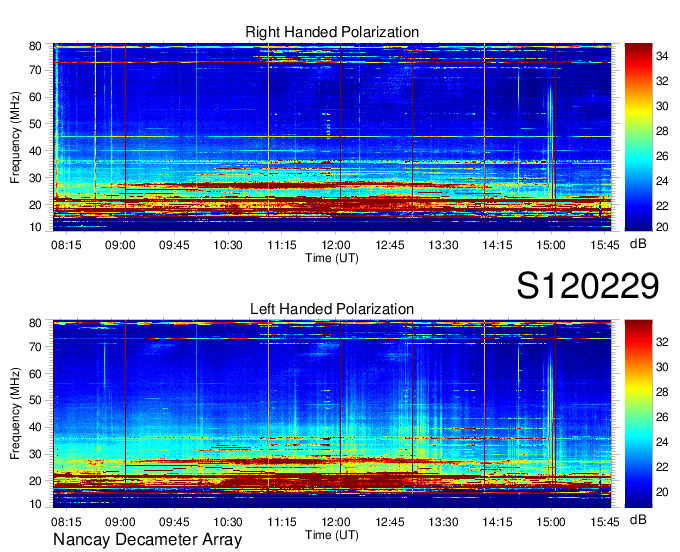Click the 'Right Handed Polarization' plot title
Screen dimensions: 680x552
(332, 32)
